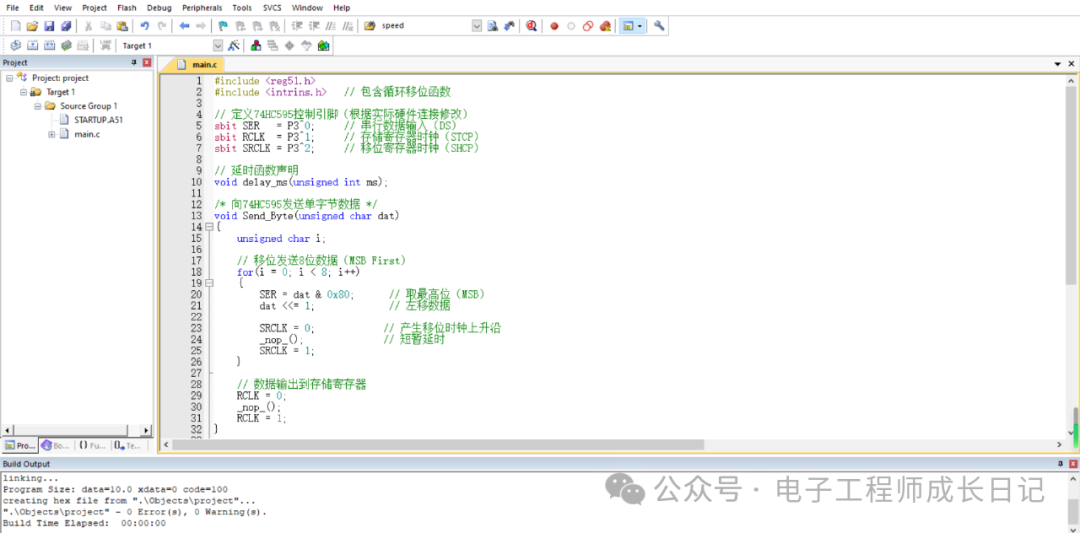Open the Peripherals menu
This screenshot has height=533, width=1080.
(202, 8)
